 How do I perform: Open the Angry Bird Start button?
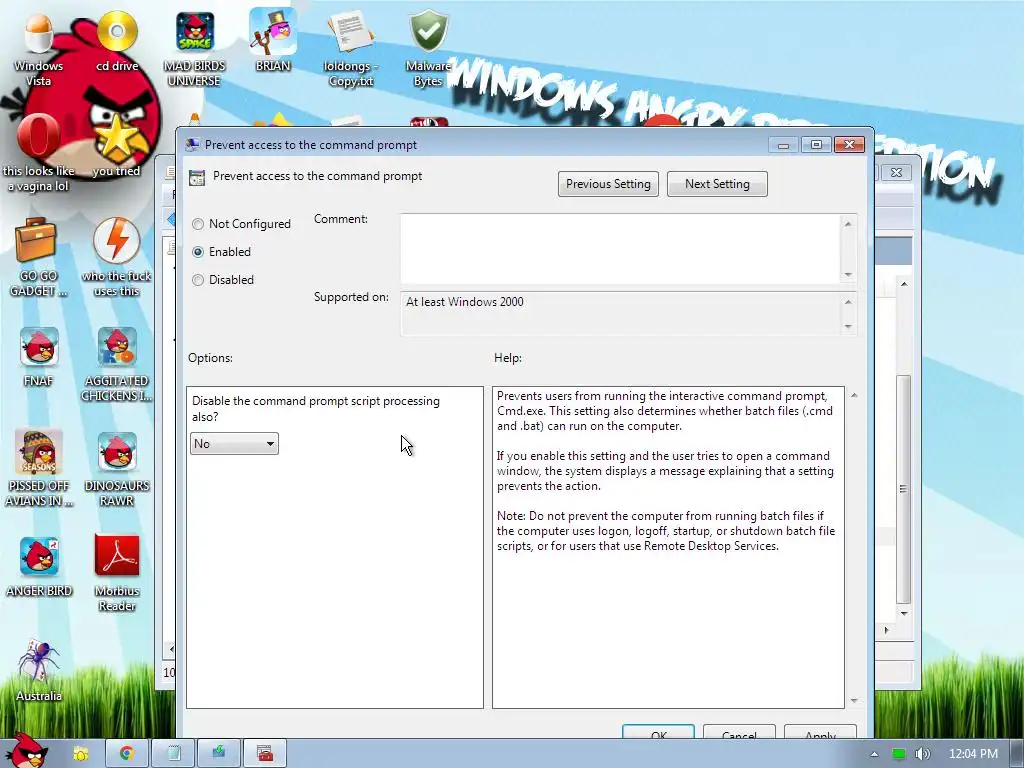point(26,751)
